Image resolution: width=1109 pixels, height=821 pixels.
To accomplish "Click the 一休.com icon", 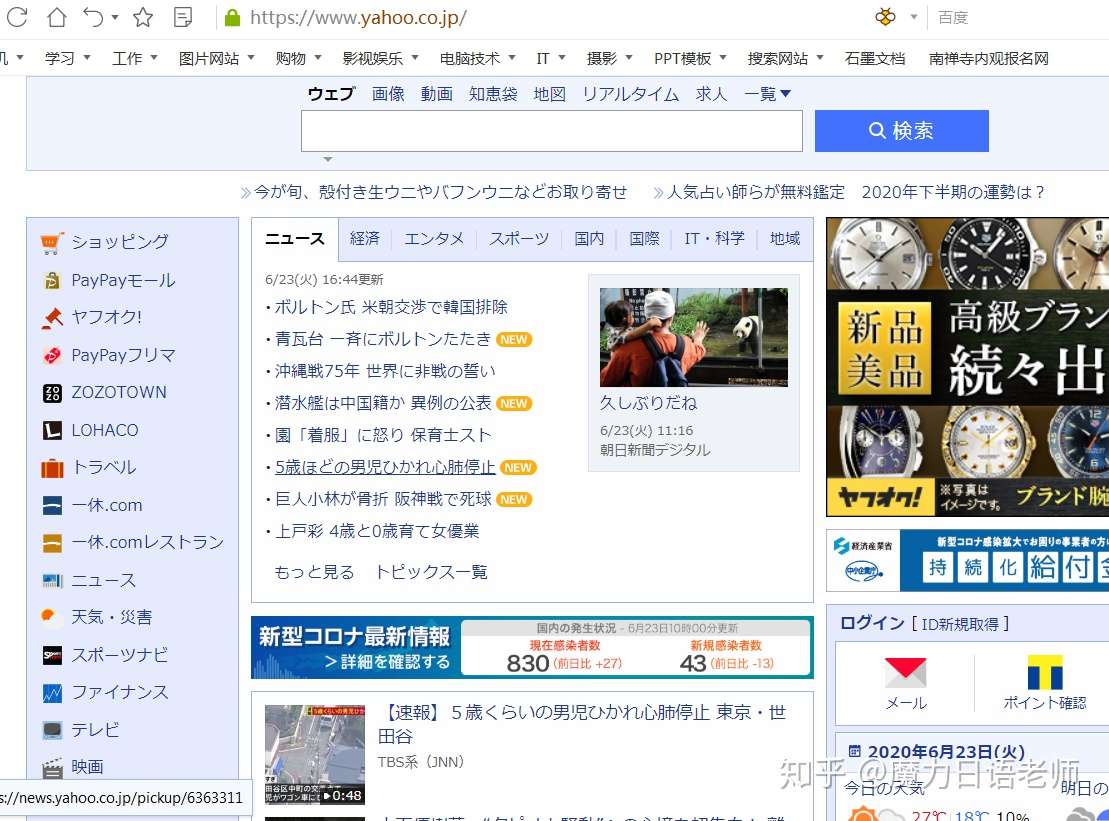I will 52,505.
